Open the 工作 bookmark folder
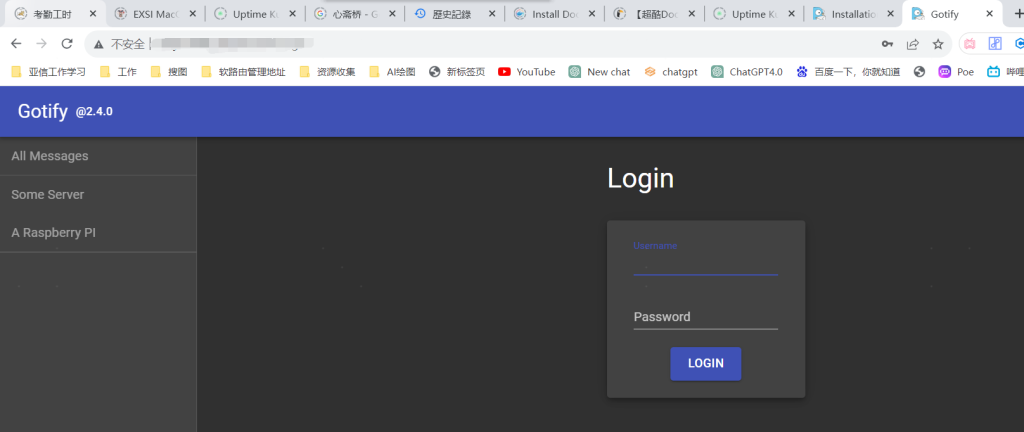The image size is (1024, 432). click(x=118, y=72)
